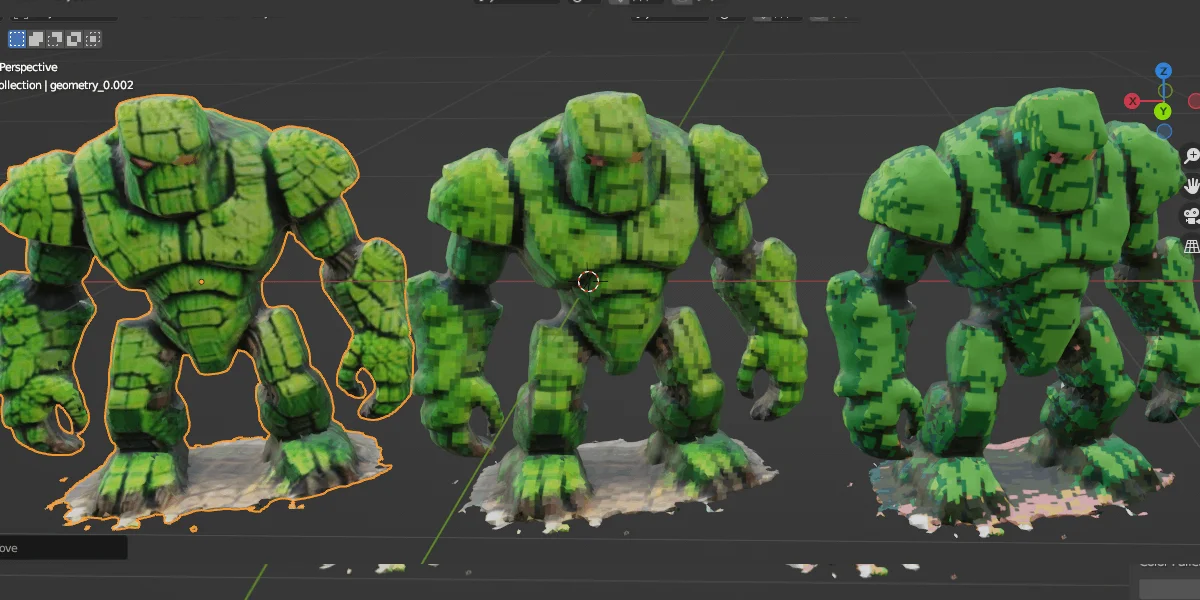Switch to Extend selection mode icon

pyautogui.click(x=35, y=38)
